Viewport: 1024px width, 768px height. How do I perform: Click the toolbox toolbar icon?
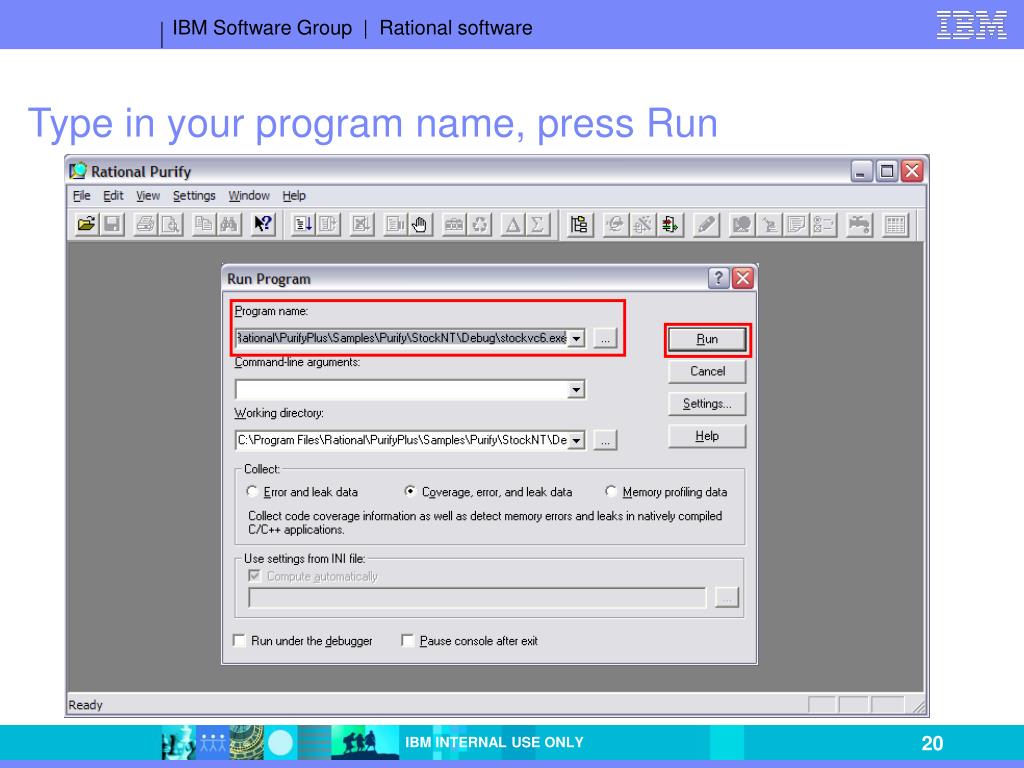(454, 225)
